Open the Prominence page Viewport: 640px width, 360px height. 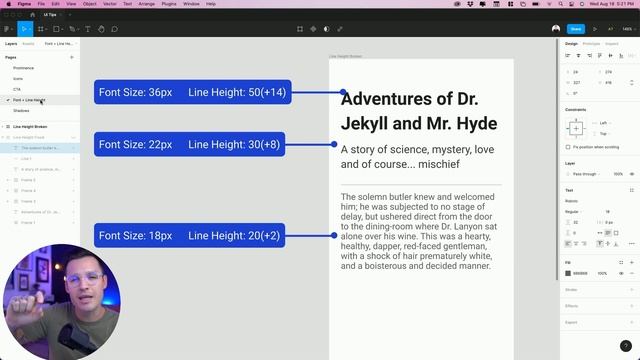[23, 68]
